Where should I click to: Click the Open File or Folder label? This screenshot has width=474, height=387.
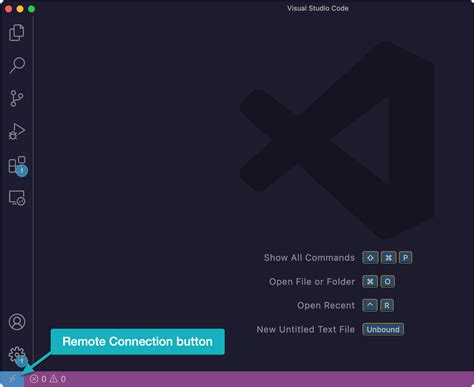(312, 282)
